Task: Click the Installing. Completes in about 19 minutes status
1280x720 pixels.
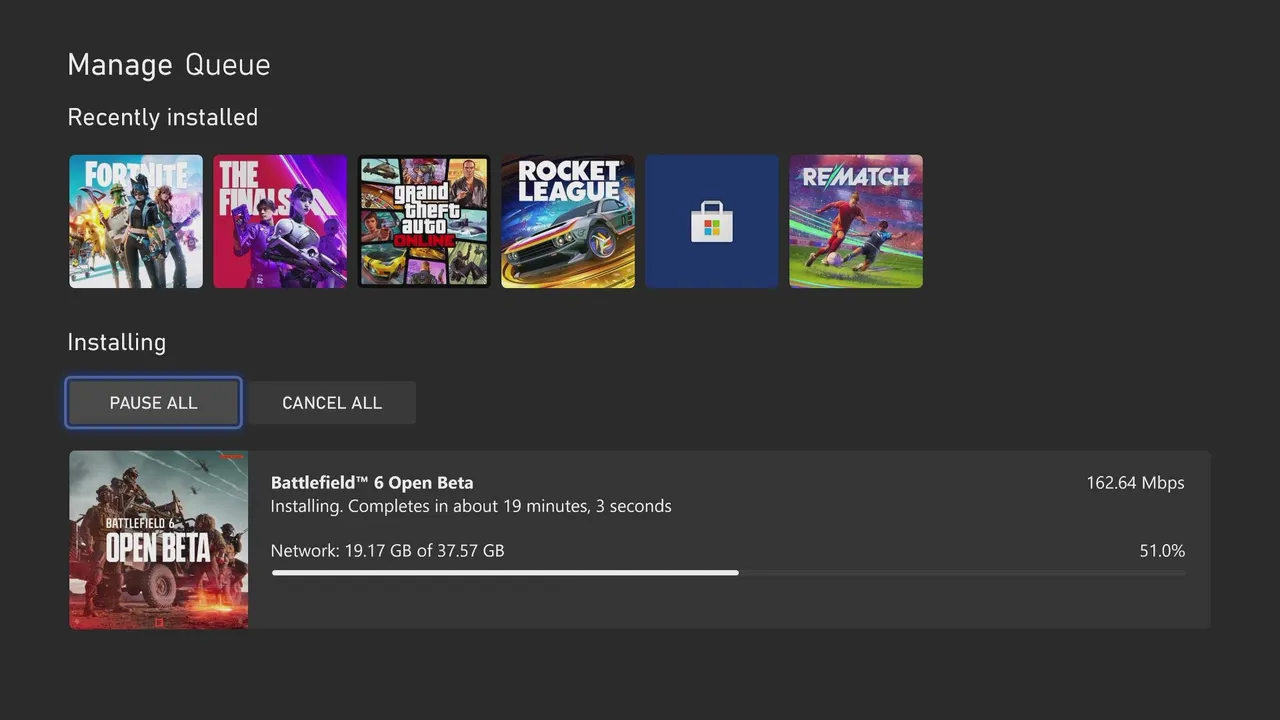Action: coord(471,506)
